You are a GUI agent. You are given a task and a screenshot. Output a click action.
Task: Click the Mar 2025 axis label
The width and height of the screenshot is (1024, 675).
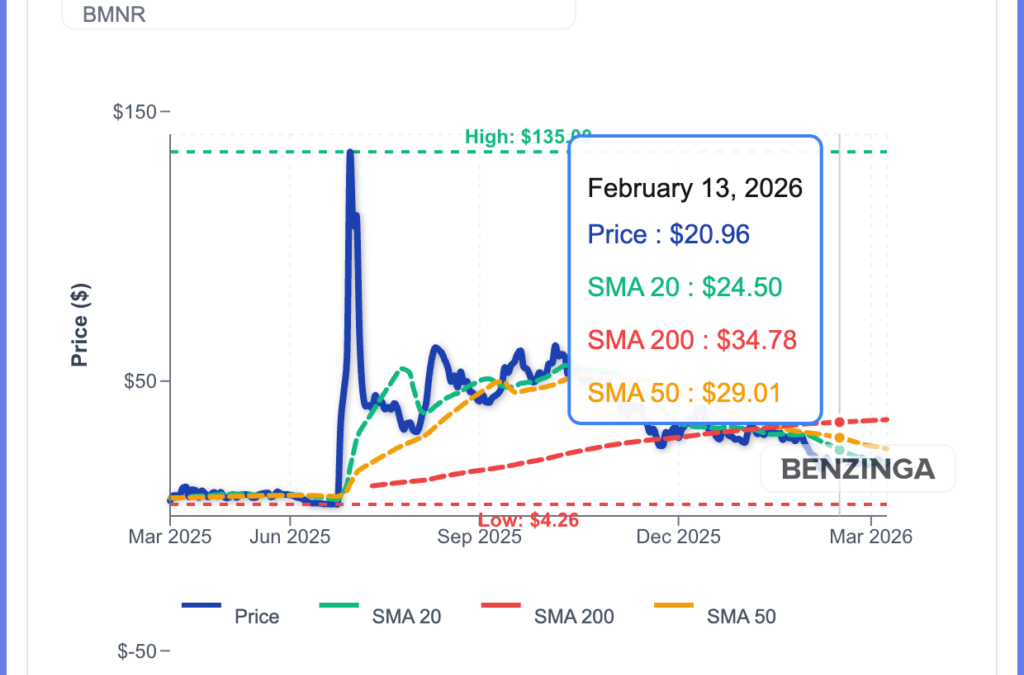(x=170, y=536)
